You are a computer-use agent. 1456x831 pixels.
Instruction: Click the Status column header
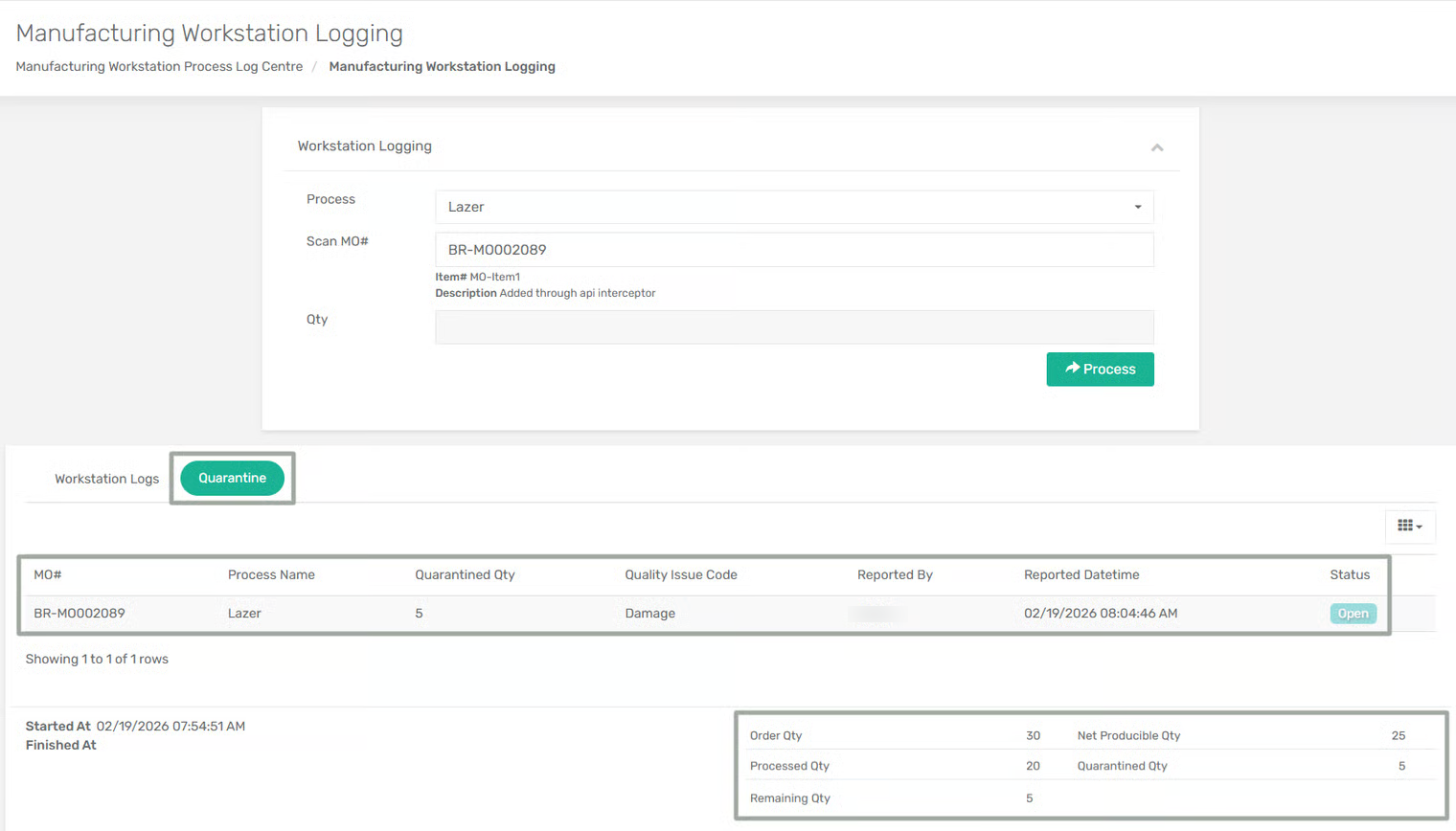[x=1349, y=574]
